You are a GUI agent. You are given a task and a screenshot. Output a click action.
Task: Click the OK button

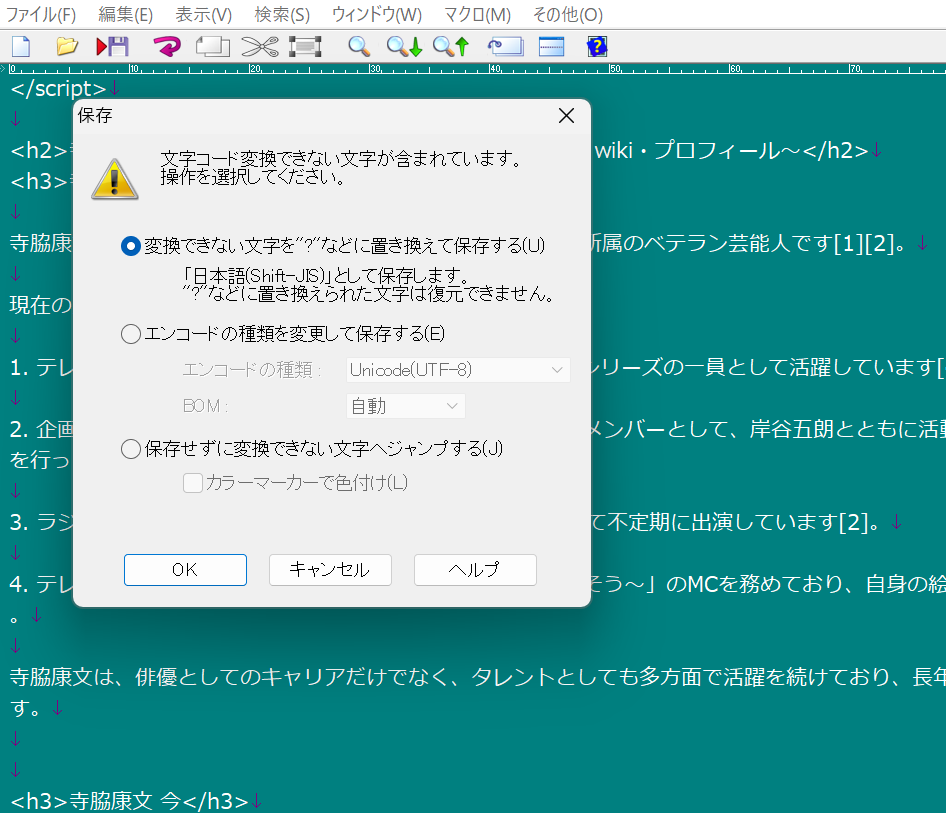point(185,570)
